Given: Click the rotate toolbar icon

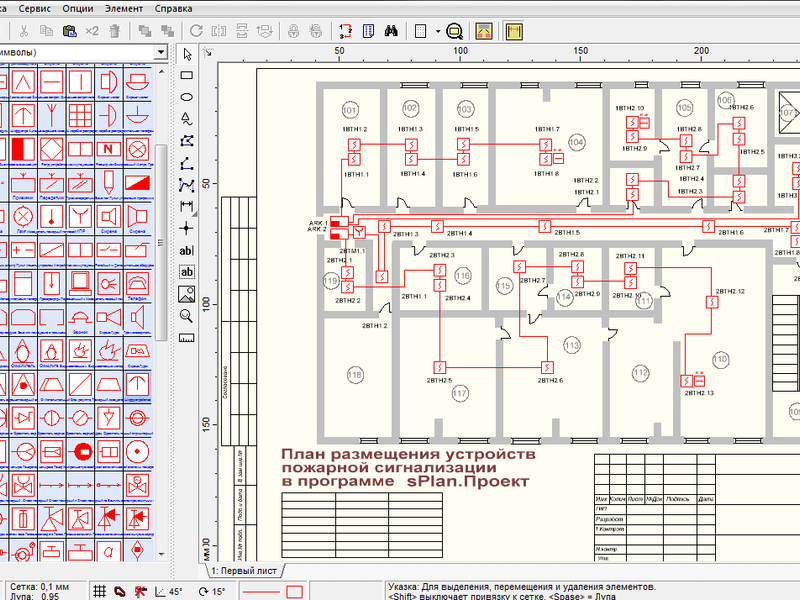Looking at the screenshot, I should 196,30.
